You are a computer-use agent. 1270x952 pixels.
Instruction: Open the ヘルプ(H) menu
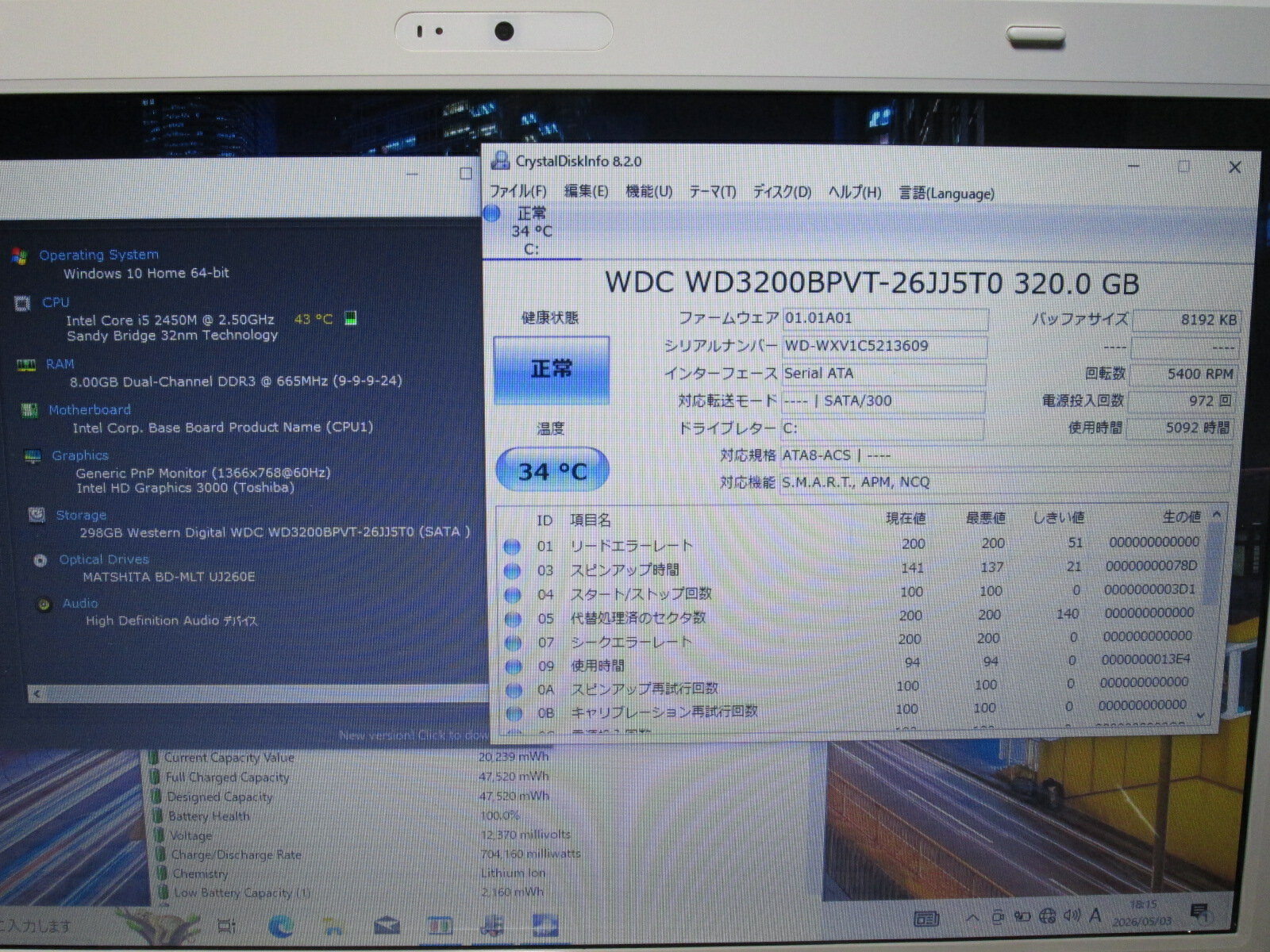[x=855, y=193]
